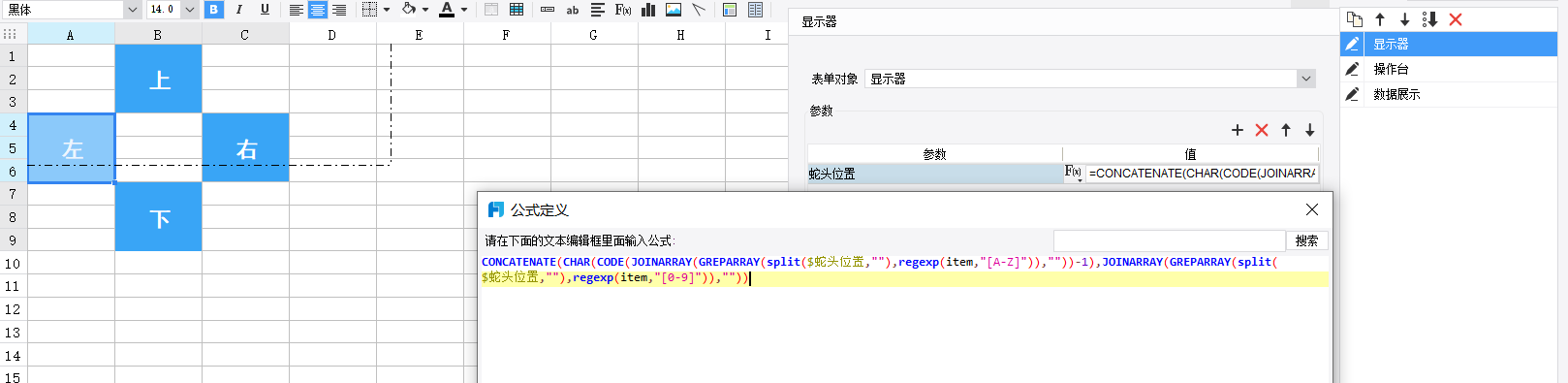This screenshot has height=383, width=1568.
Task: Insert plain text (ab) element
Action: [x=573, y=10]
